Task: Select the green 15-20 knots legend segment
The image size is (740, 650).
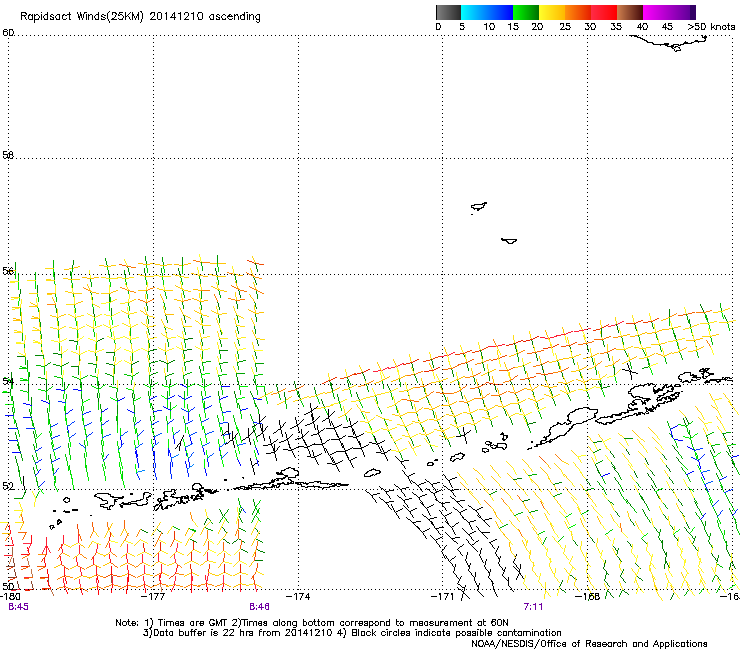Action: click(526, 12)
